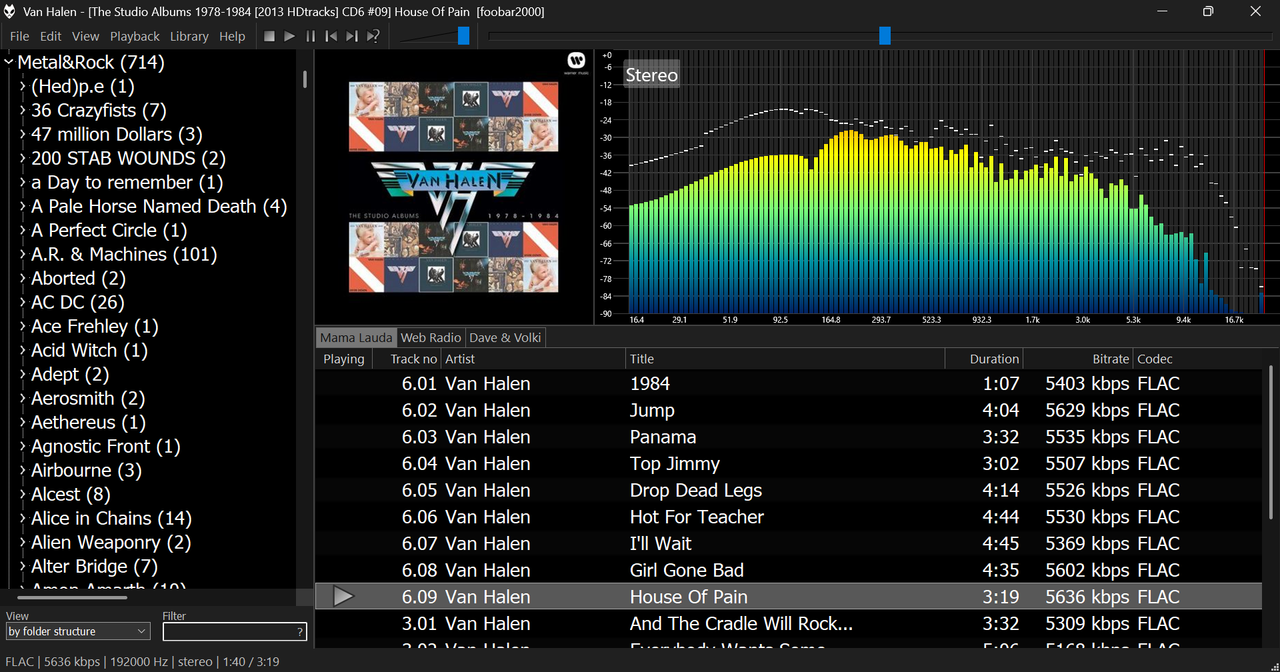The width and height of the screenshot is (1280, 672).
Task: Click the Play button in the toolbar
Action: (x=290, y=36)
